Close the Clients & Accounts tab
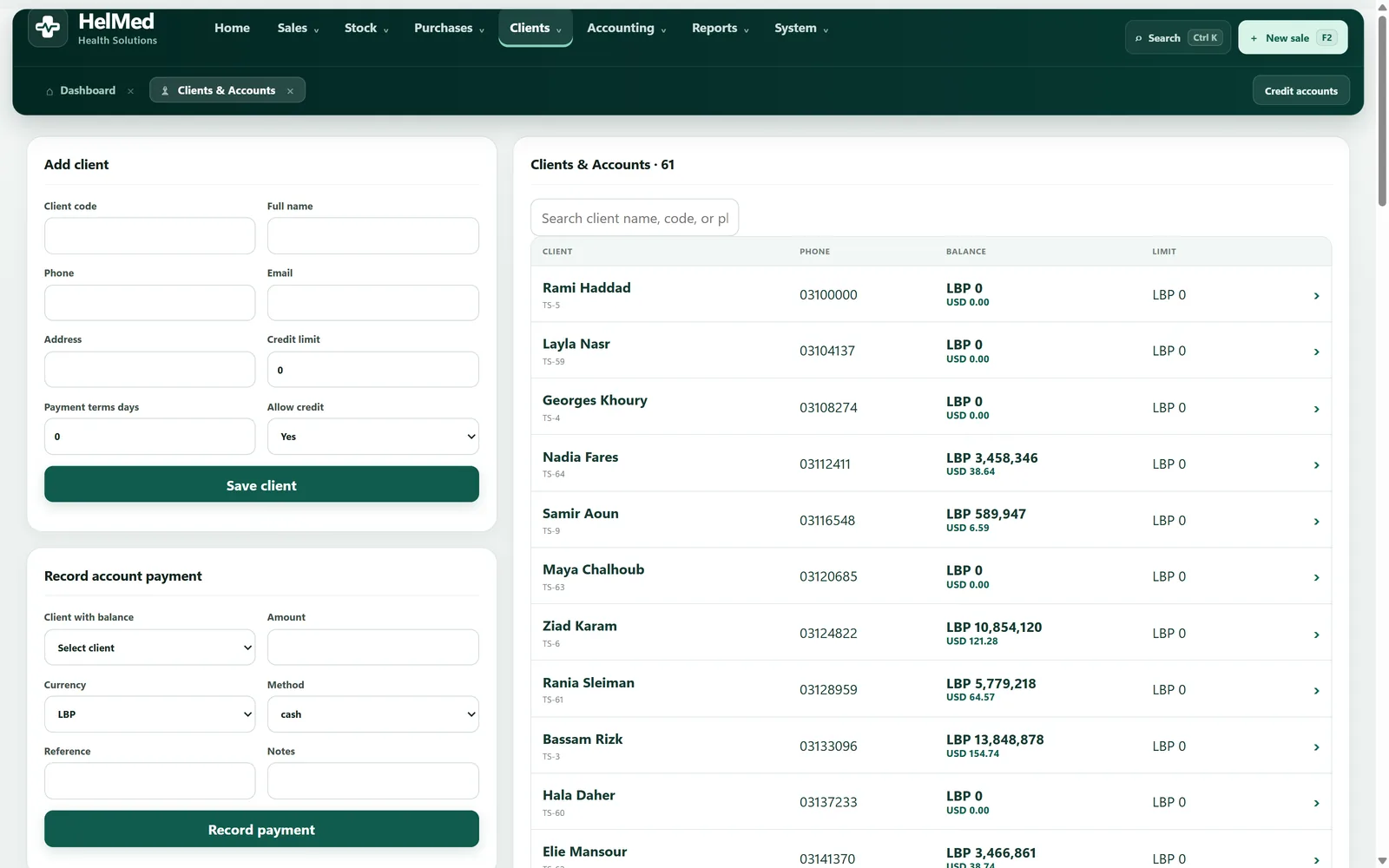Viewport: 1389px width, 868px height. 290,91
